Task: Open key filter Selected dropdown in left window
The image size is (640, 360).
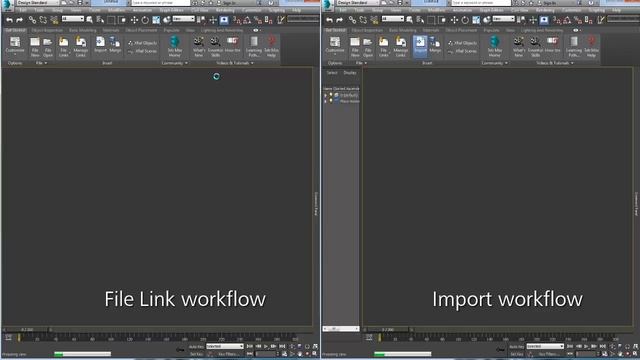Action: click(225, 346)
